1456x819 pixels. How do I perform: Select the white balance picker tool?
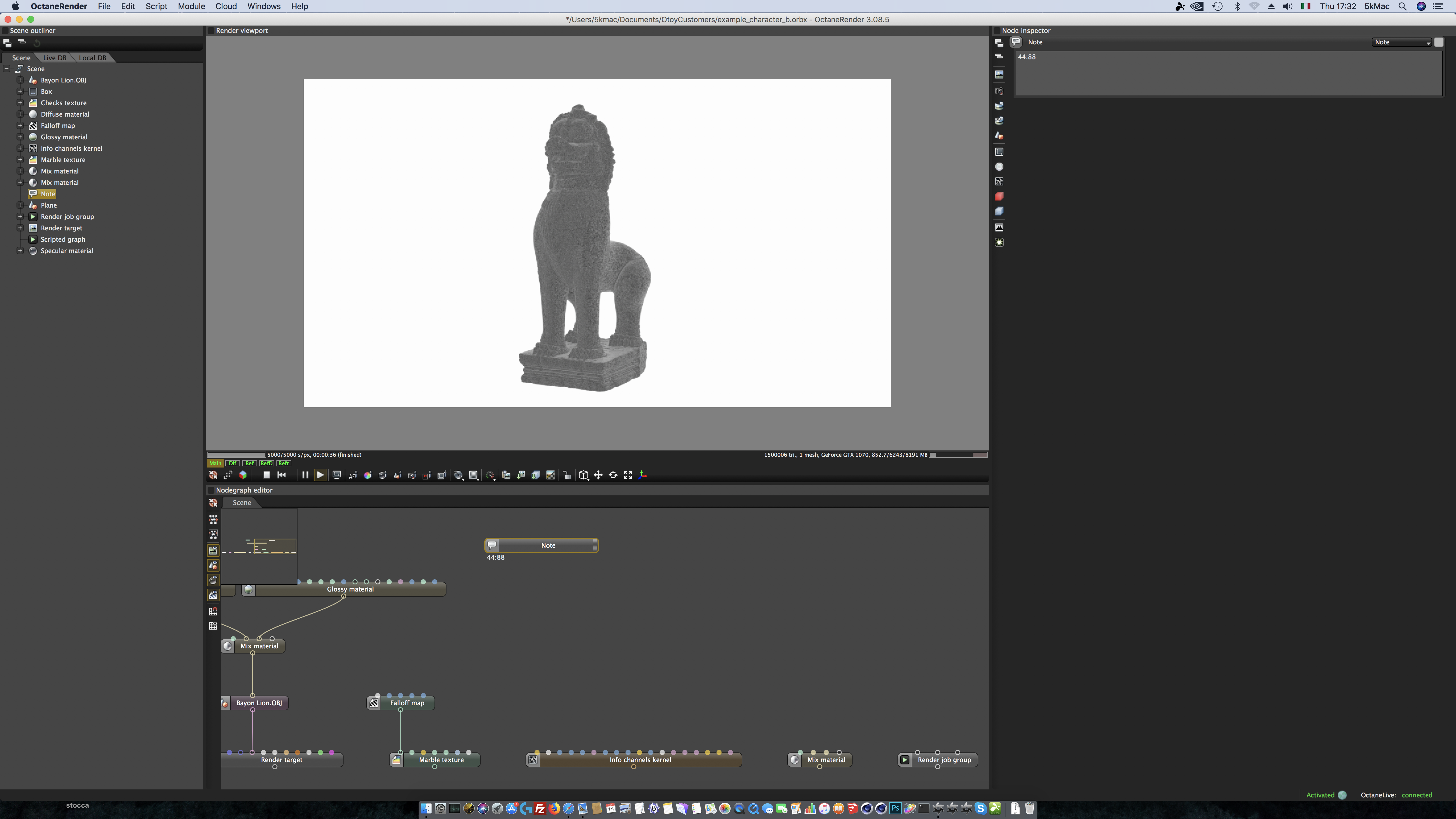[x=367, y=475]
